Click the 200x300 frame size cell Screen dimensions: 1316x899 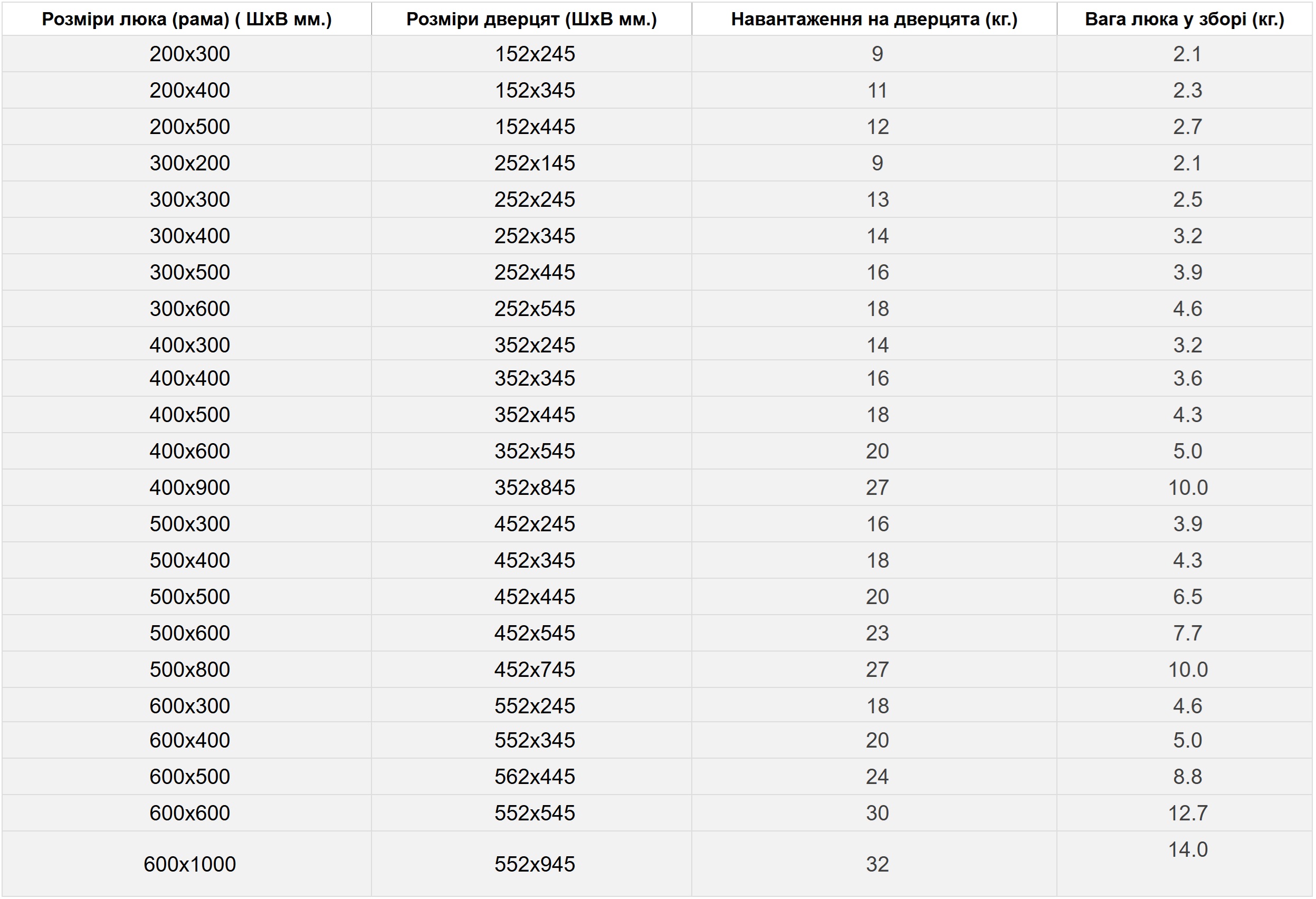point(190,54)
